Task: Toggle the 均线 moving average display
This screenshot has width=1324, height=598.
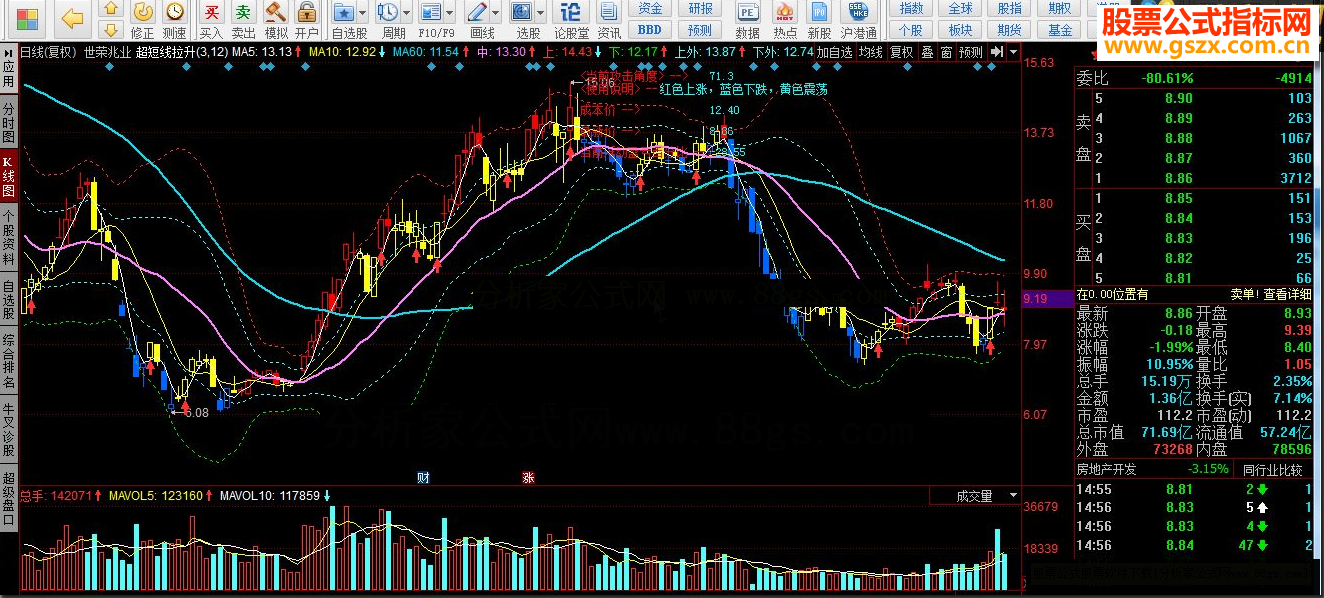Action: (871, 52)
